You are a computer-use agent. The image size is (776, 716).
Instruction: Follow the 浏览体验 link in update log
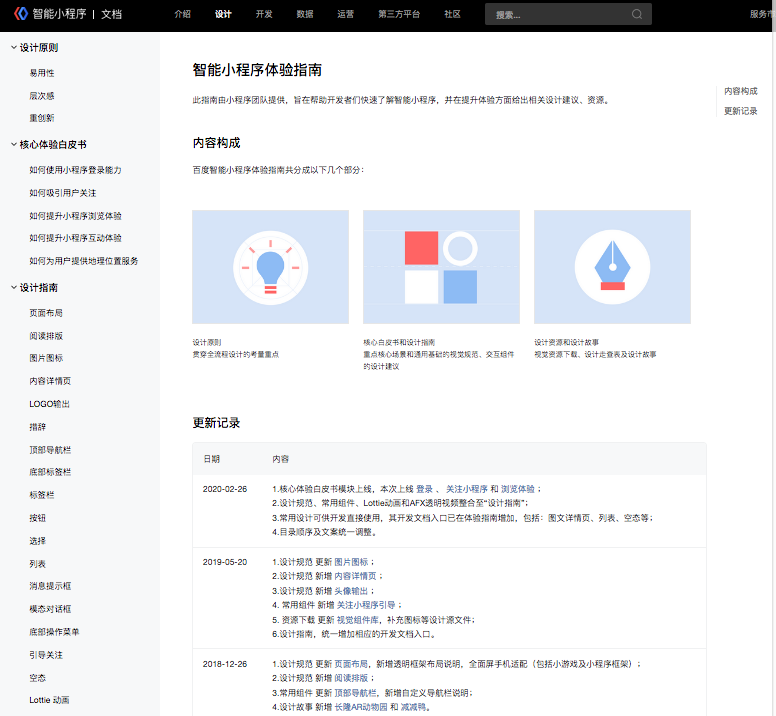coord(518,489)
